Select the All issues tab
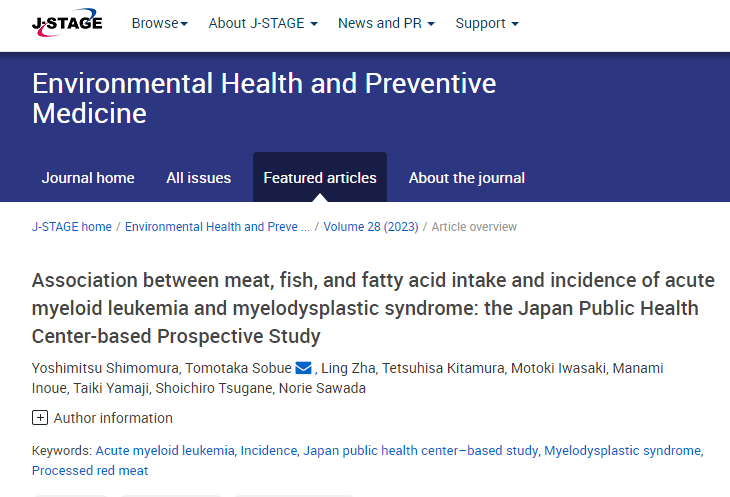The image size is (730, 497). click(198, 178)
